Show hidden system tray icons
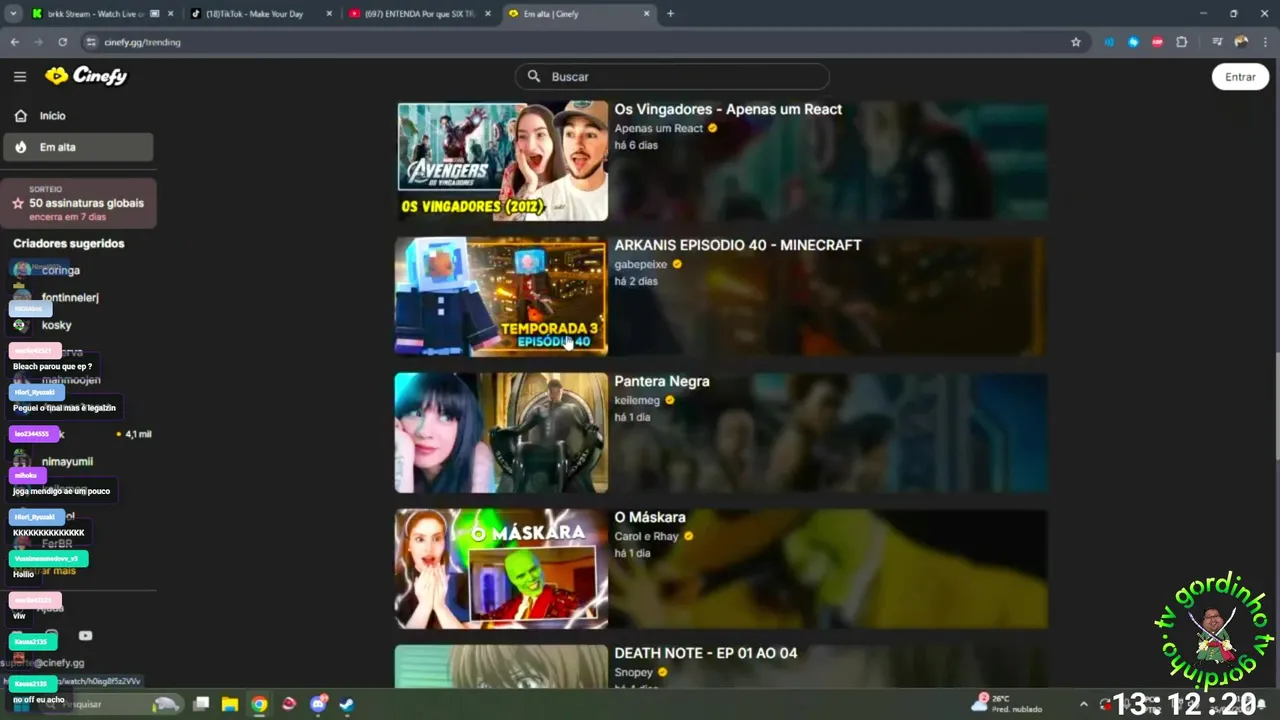 1083,704
